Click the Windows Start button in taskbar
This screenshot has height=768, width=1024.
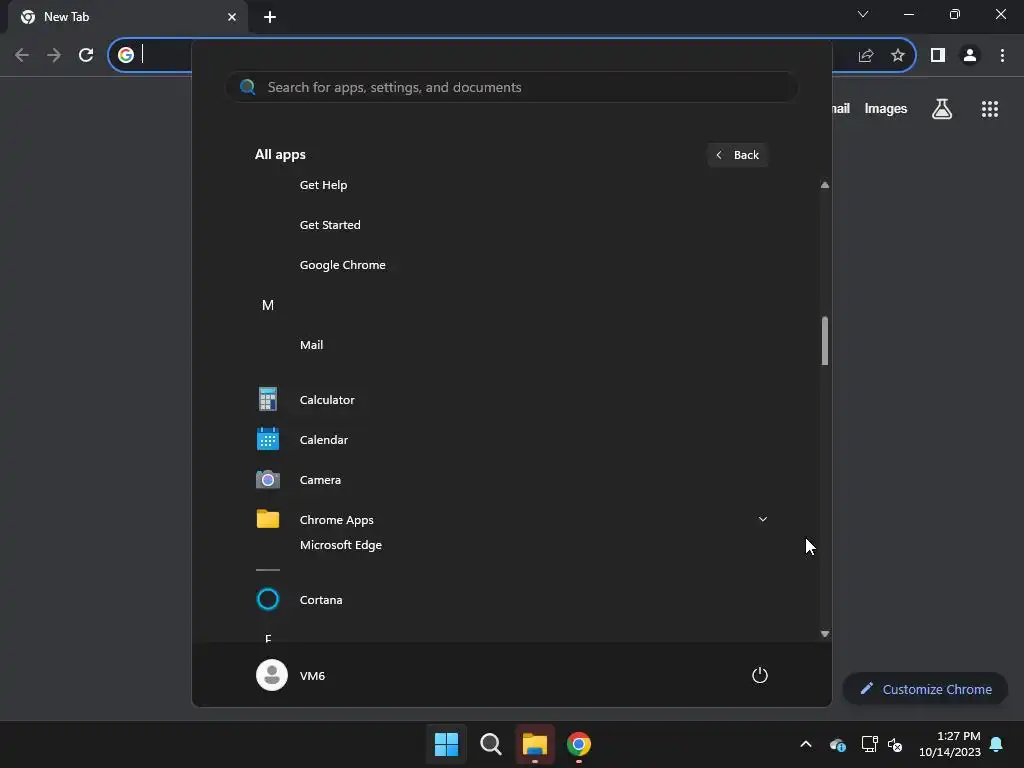pos(446,744)
